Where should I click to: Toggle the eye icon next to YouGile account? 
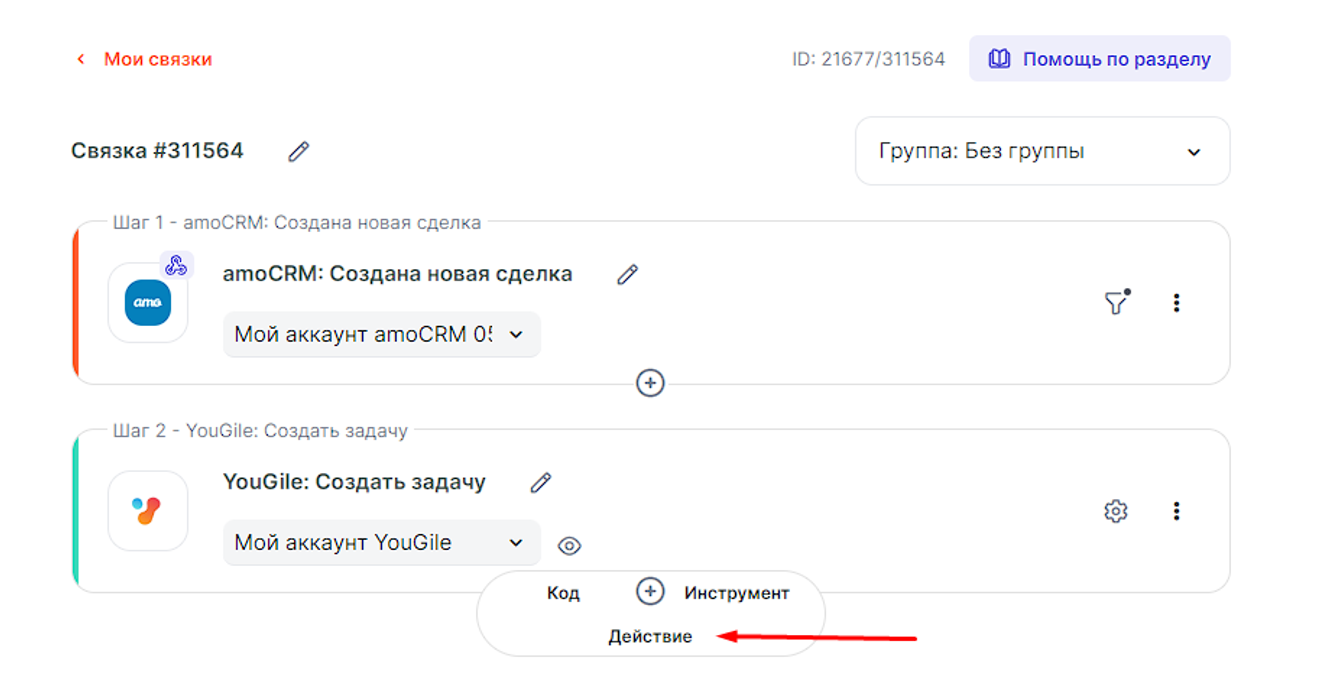(569, 546)
